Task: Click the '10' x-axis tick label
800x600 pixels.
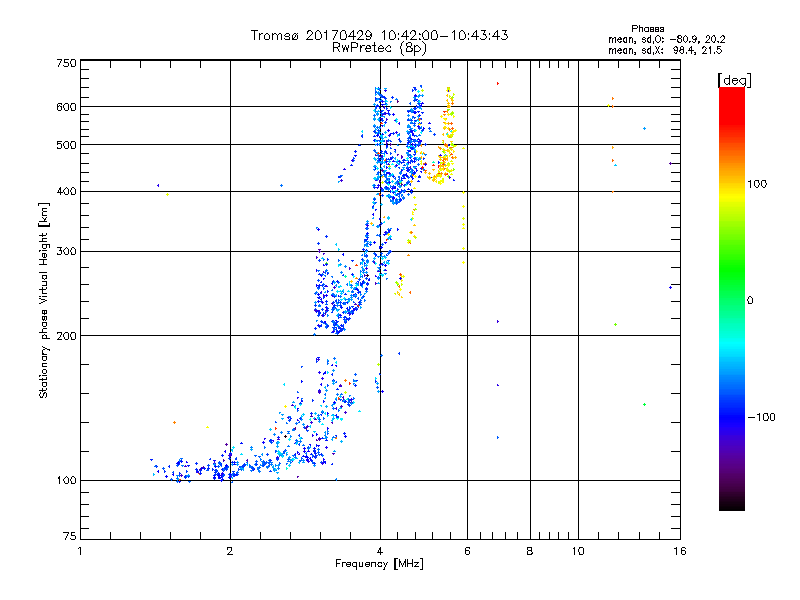Action: 578,551
